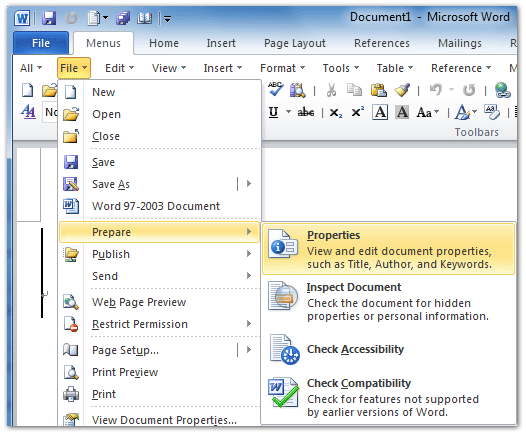Screen dimensions: 526x434
Task: Switch to the Home ribbon tab
Action: 164,43
